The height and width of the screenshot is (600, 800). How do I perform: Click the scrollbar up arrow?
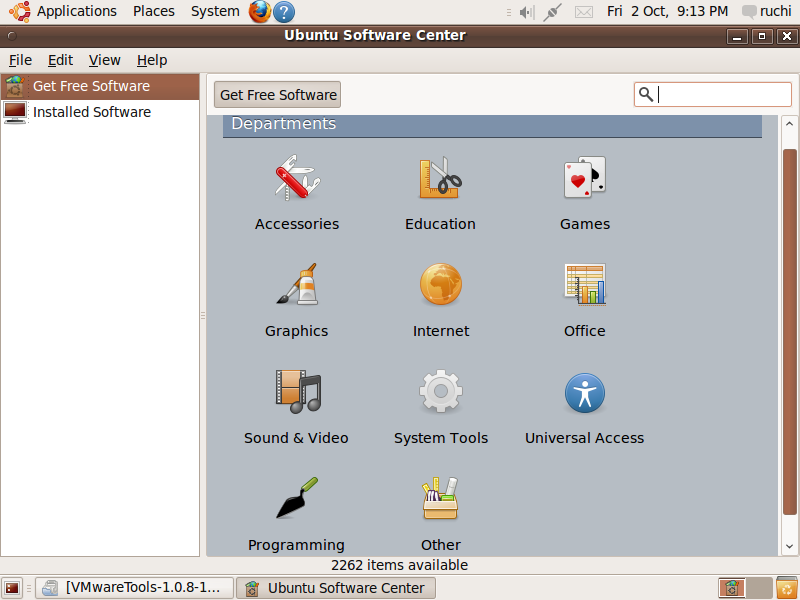[789, 123]
